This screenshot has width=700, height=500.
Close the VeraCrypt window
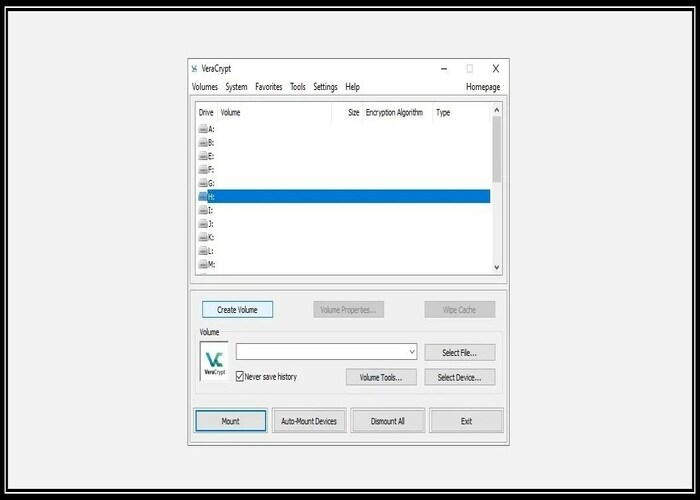496,69
